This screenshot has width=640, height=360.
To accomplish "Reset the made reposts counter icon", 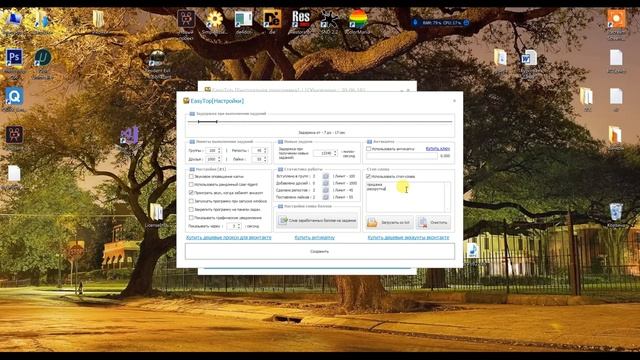I will (326, 190).
